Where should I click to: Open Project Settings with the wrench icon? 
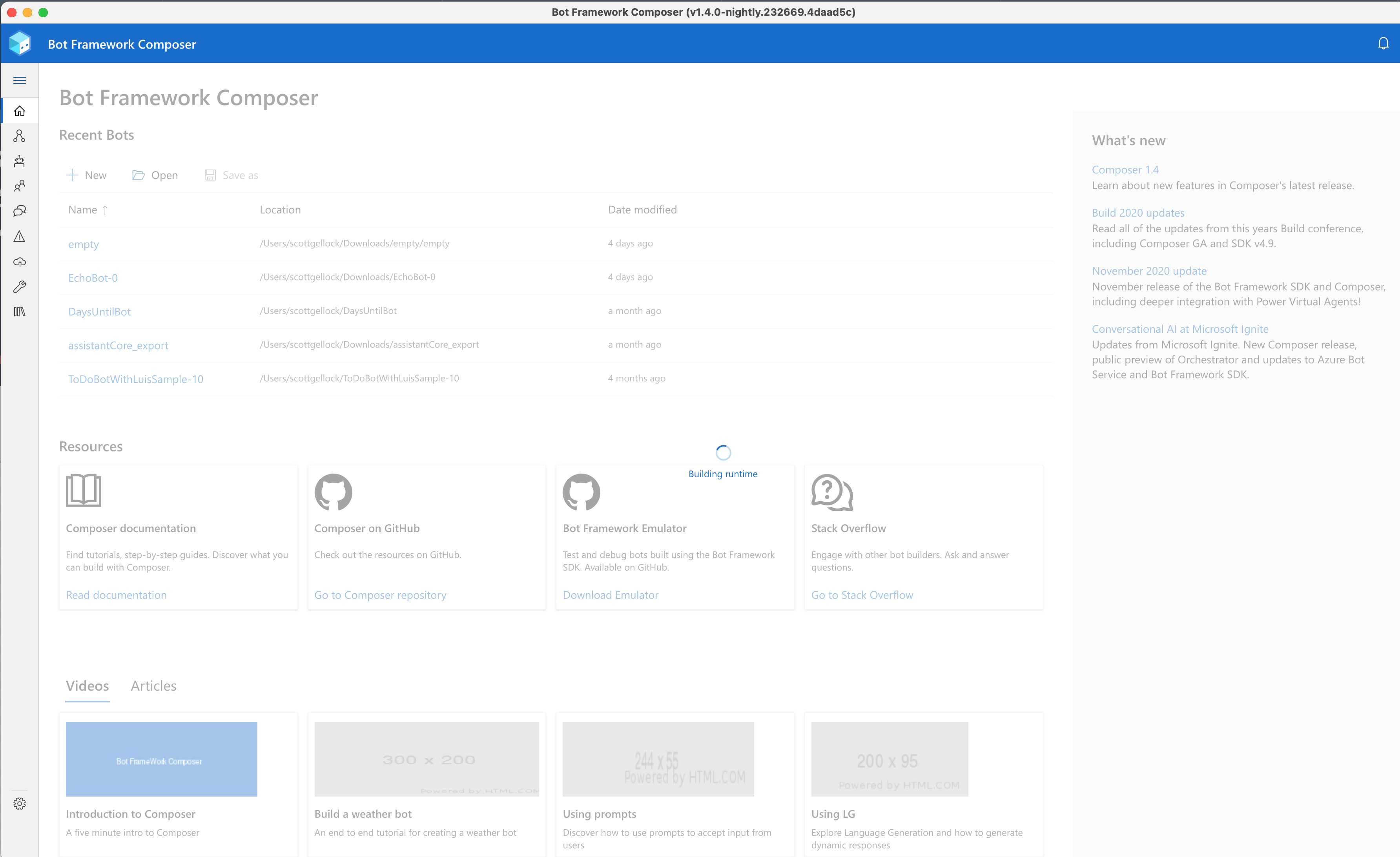click(20, 286)
